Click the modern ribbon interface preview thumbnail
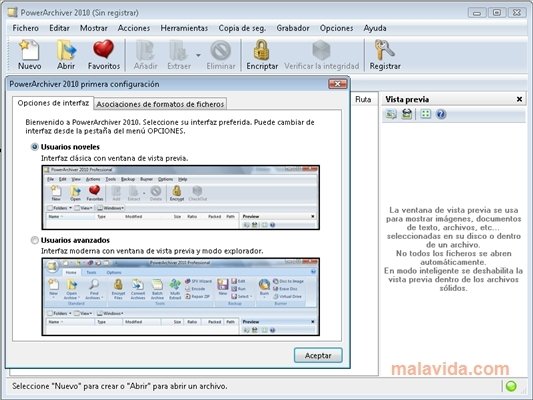The image size is (533, 400). click(180, 297)
